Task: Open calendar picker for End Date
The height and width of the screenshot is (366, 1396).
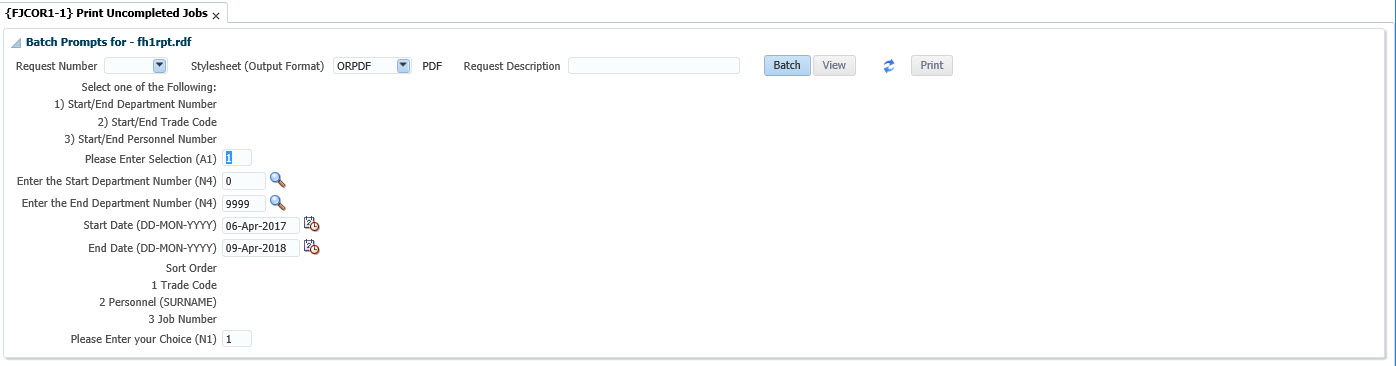Action: pos(311,246)
